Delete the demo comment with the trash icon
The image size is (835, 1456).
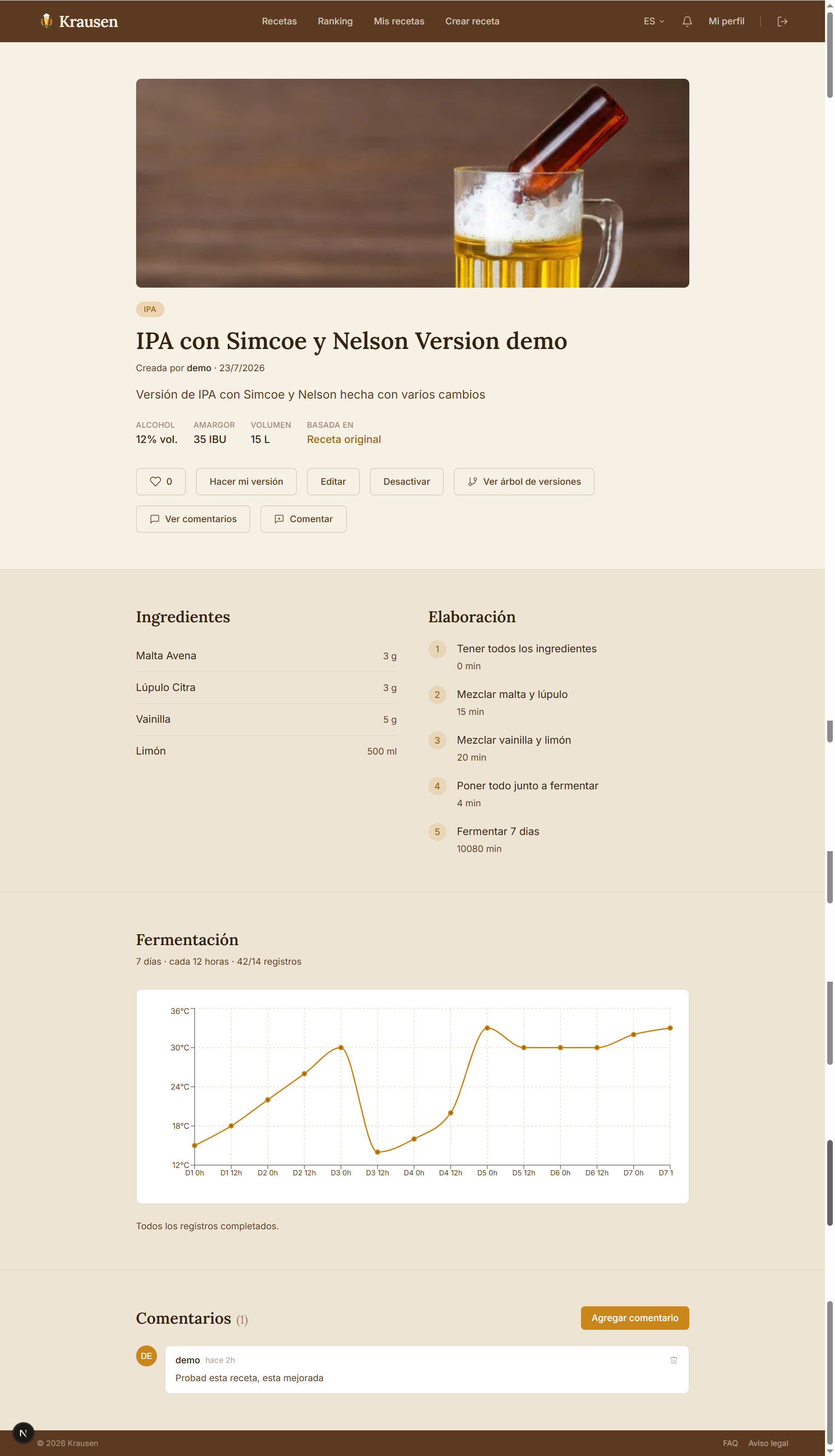674,1360
